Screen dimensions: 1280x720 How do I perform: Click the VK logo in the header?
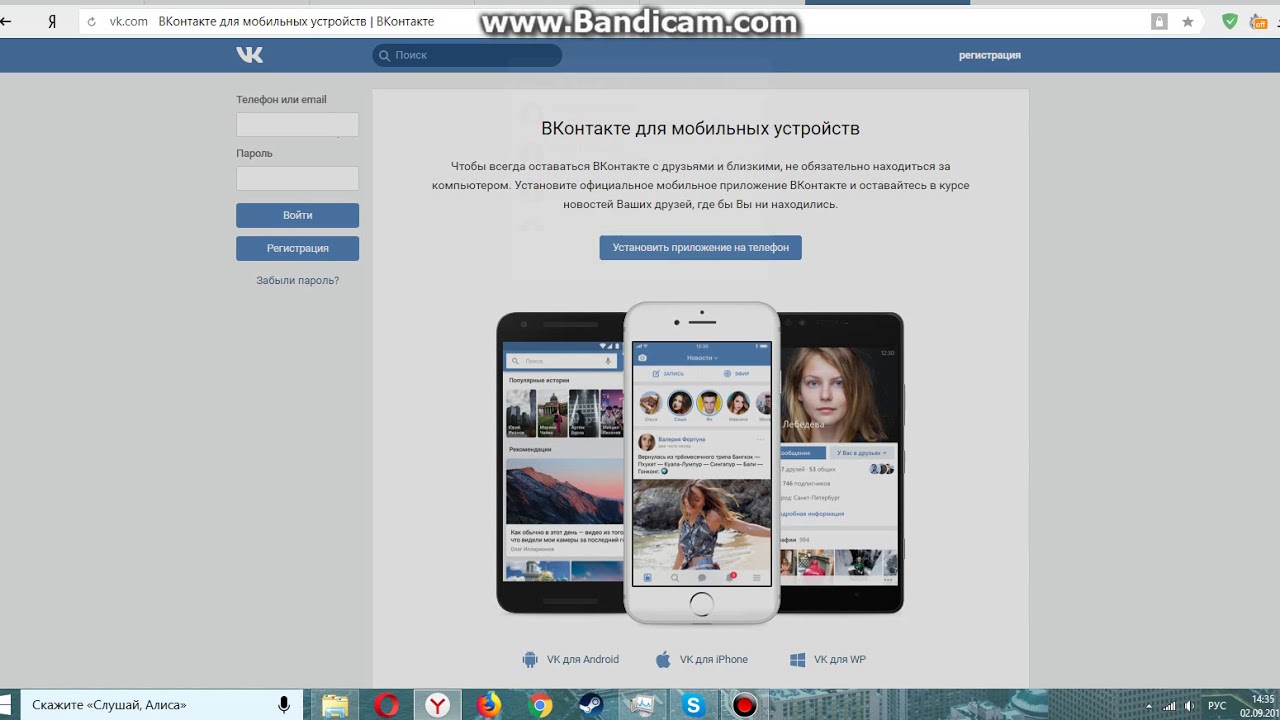pos(250,55)
